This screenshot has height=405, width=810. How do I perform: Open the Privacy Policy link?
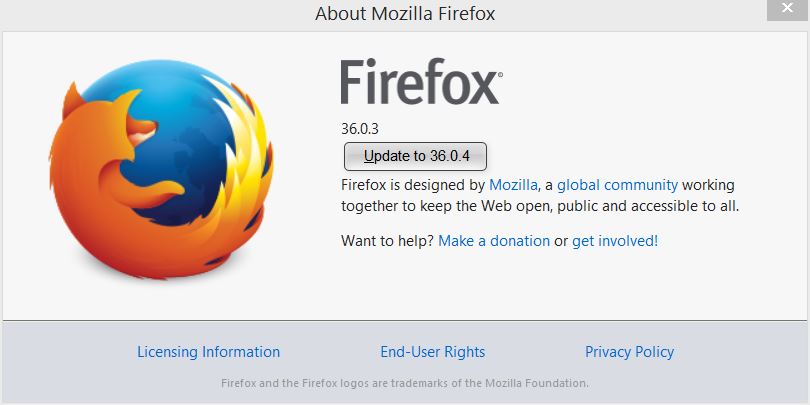point(629,352)
